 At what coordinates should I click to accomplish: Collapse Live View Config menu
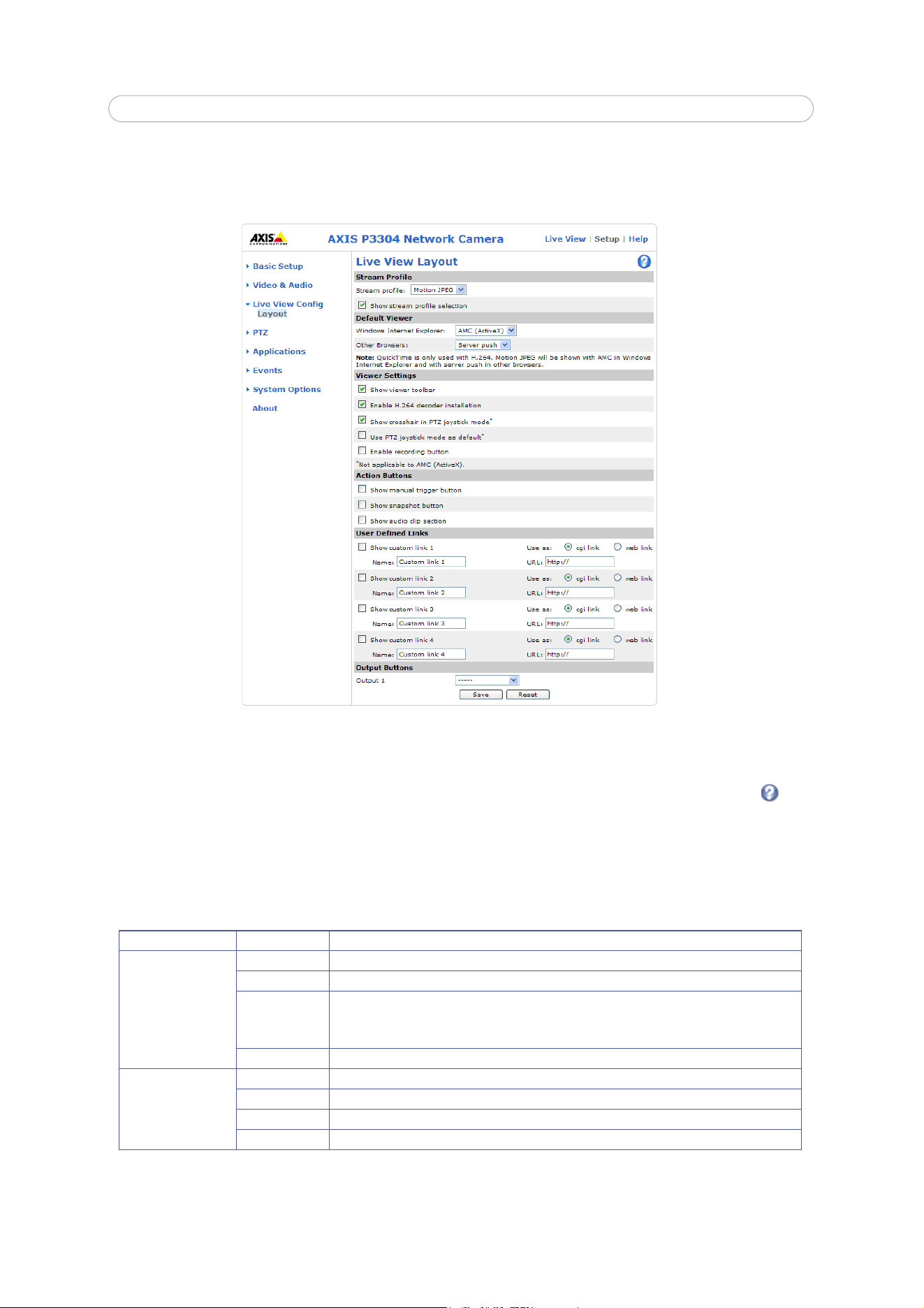287,304
